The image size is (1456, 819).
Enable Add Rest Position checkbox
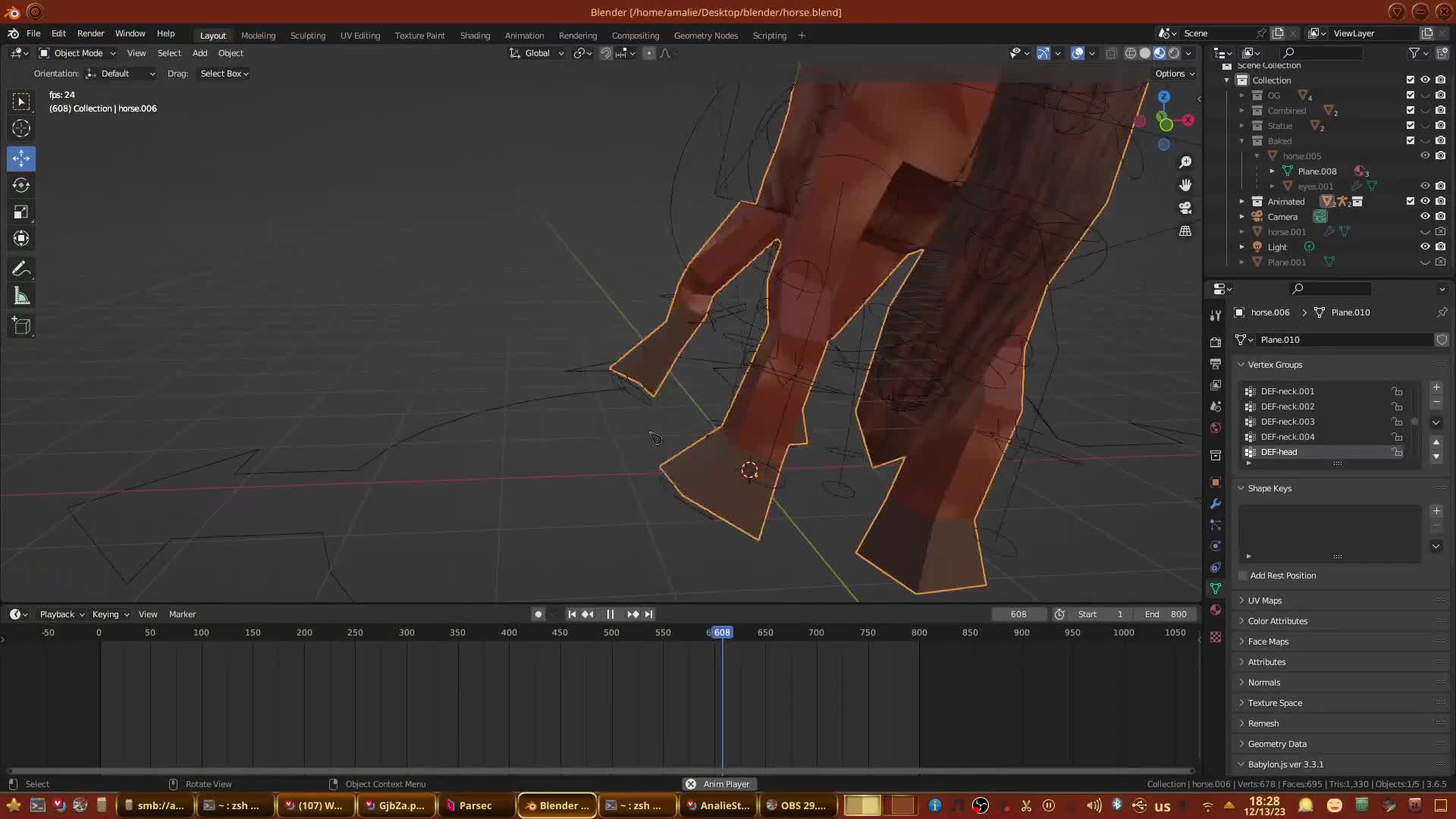click(1243, 576)
